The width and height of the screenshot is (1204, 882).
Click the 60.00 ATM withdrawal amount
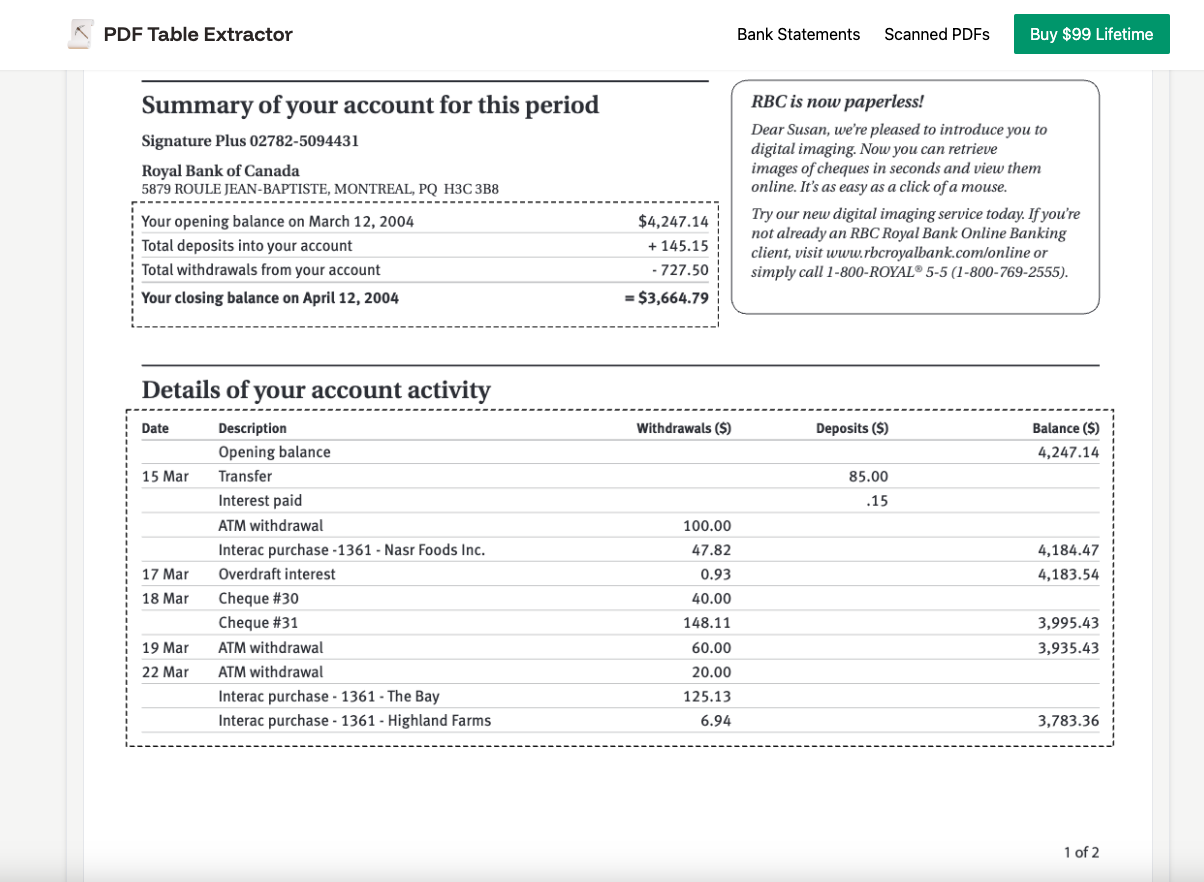[711, 648]
